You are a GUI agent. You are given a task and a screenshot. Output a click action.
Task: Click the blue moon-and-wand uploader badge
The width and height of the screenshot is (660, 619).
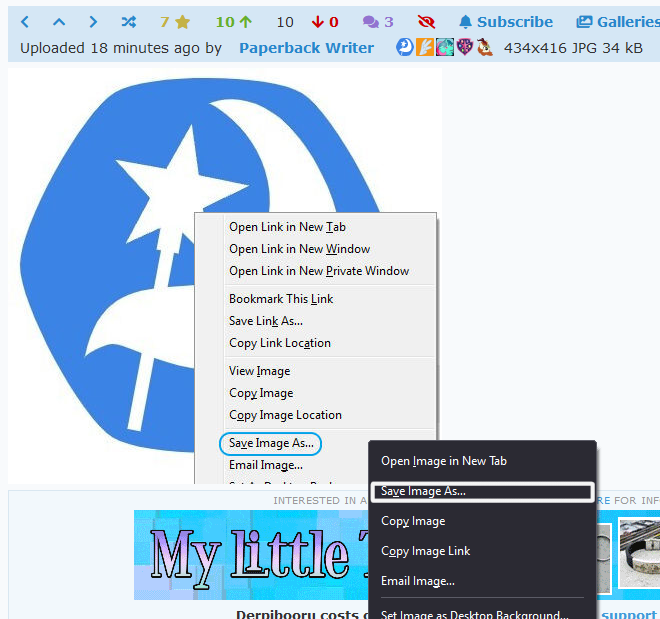tap(405, 47)
